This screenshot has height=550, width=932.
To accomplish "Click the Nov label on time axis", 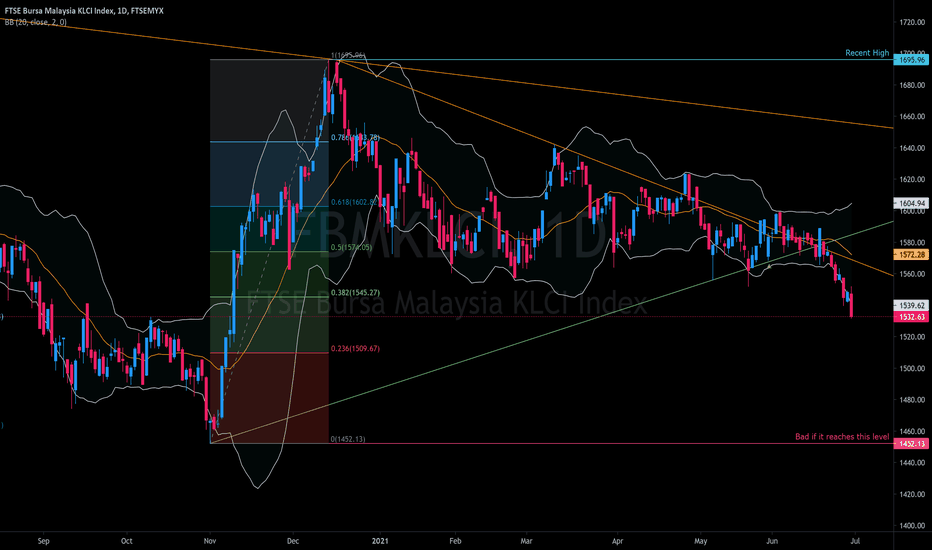I will tap(210, 541).
